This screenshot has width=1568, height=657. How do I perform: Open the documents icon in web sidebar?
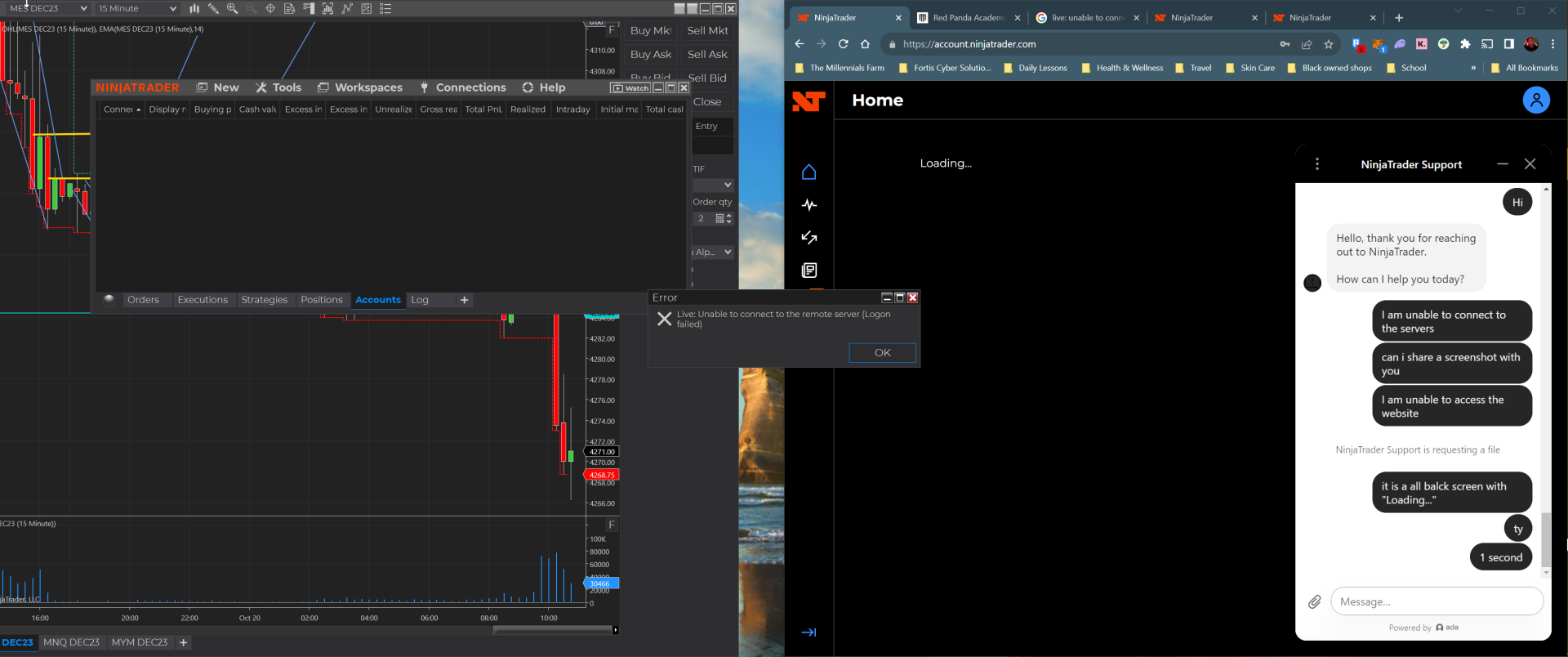click(808, 270)
